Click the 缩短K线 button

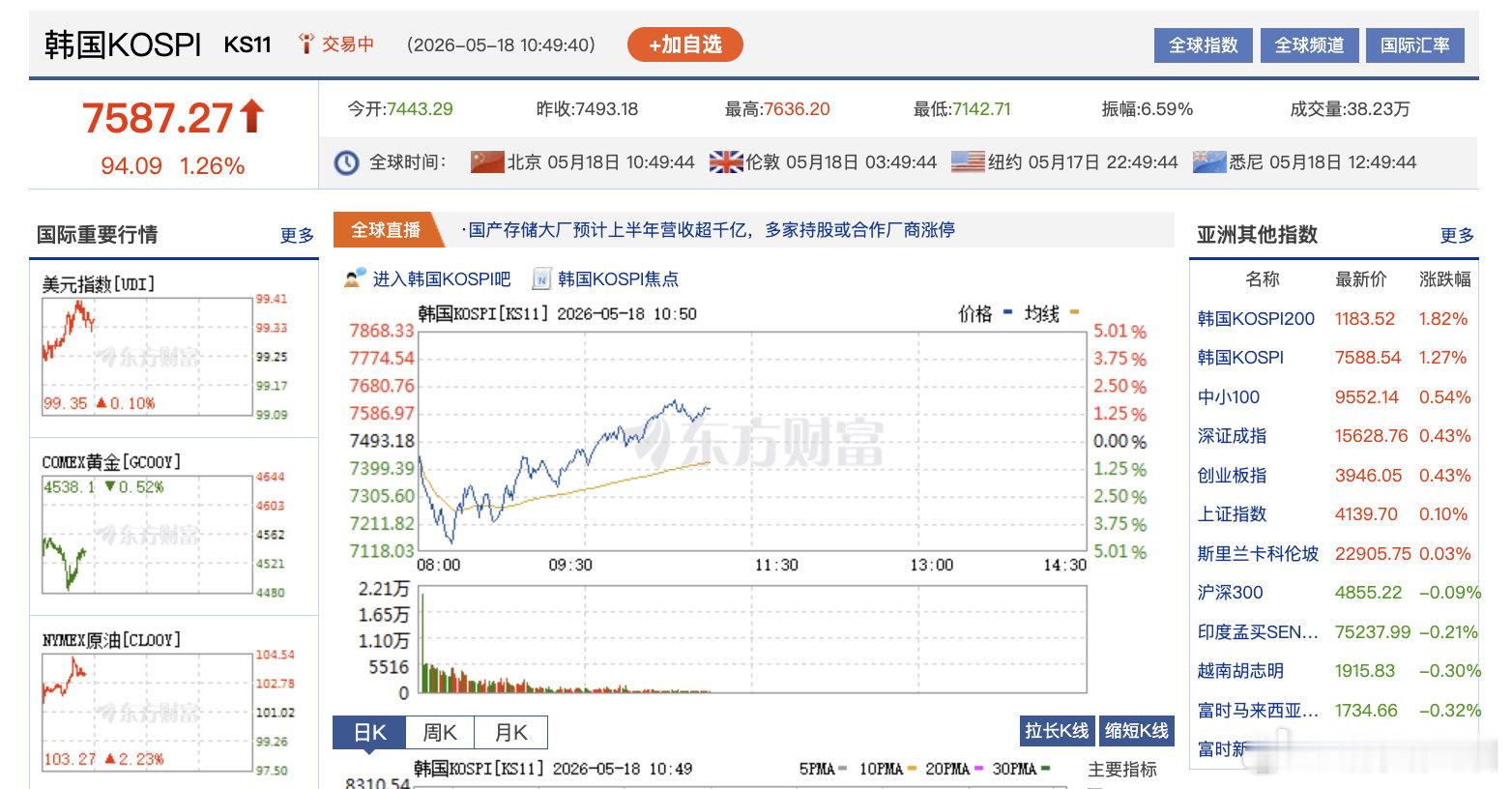pyautogui.click(x=1137, y=731)
